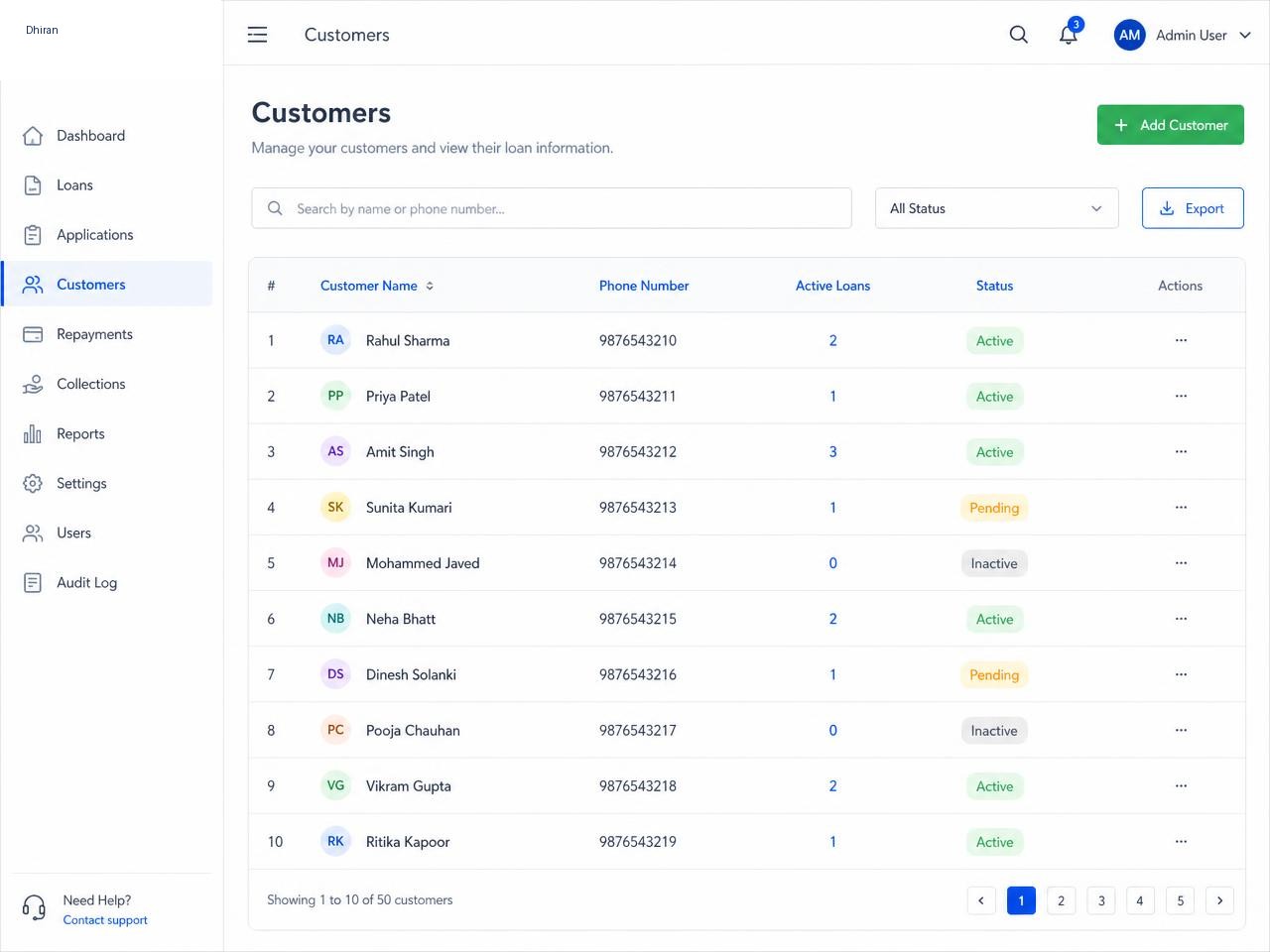Click the AM user avatar
Viewport: 1270px width, 952px height.
tap(1130, 35)
